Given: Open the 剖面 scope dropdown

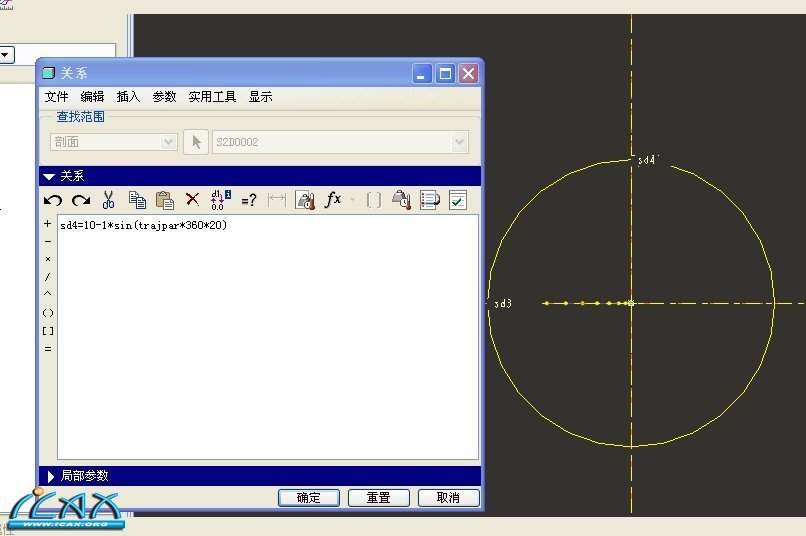Looking at the screenshot, I should click(x=169, y=142).
